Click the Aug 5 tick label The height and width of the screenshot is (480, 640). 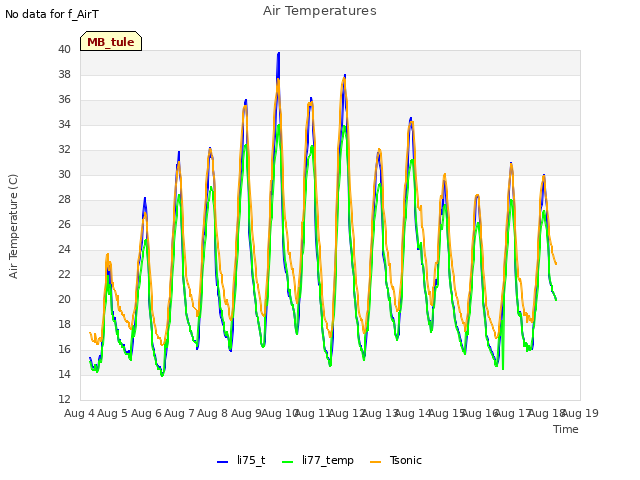[113, 413]
